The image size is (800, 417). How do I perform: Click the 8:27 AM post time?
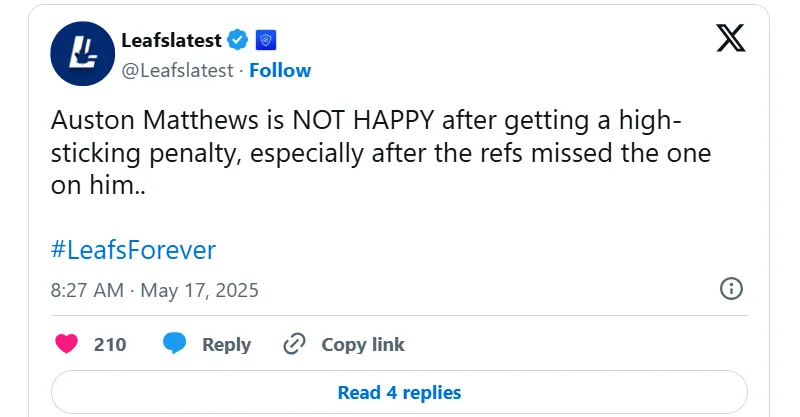(87, 290)
